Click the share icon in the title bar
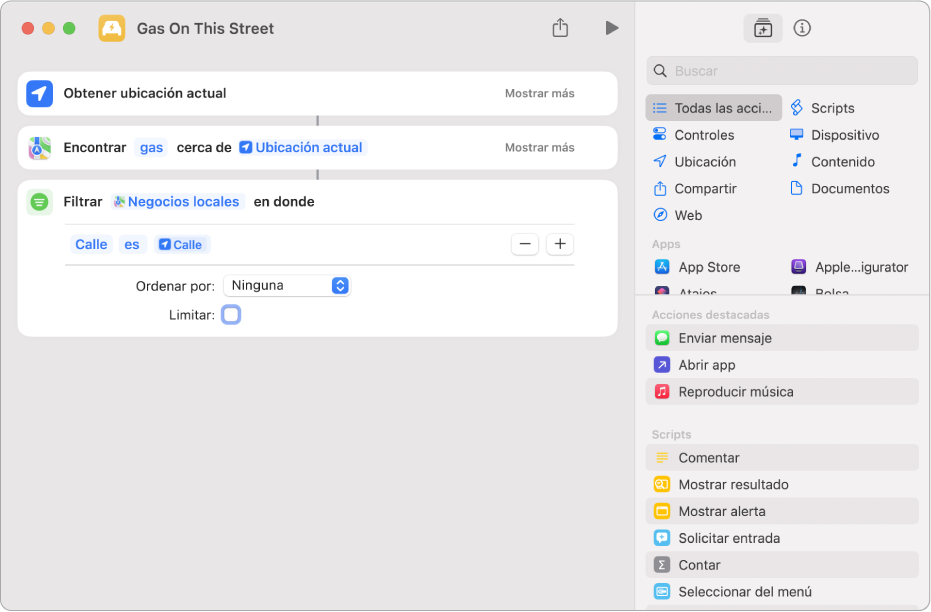This screenshot has width=931, height=612. (560, 27)
